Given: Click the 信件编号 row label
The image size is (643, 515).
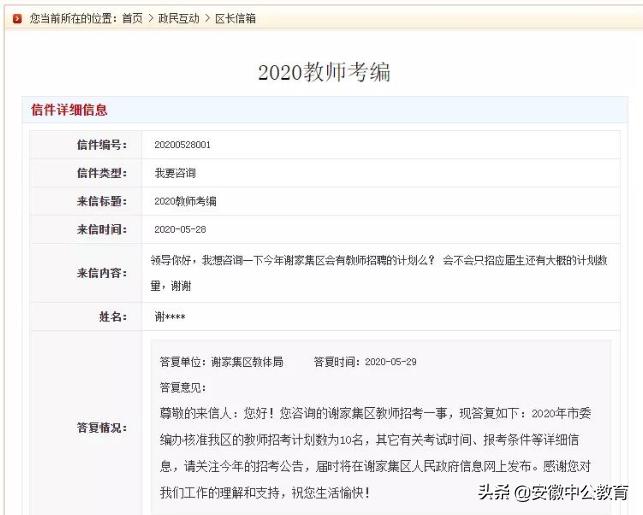Looking at the screenshot, I should [x=102, y=145].
